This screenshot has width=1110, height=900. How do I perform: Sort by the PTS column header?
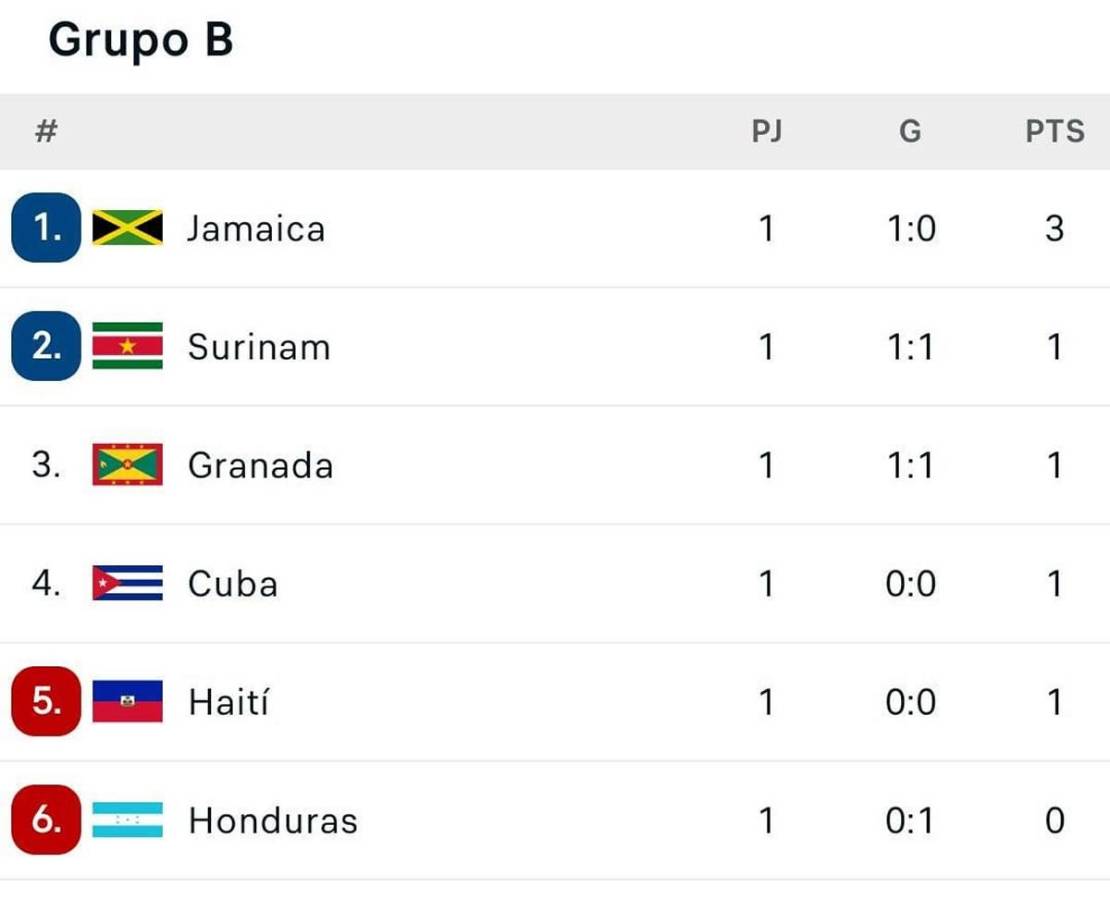(x=1055, y=131)
